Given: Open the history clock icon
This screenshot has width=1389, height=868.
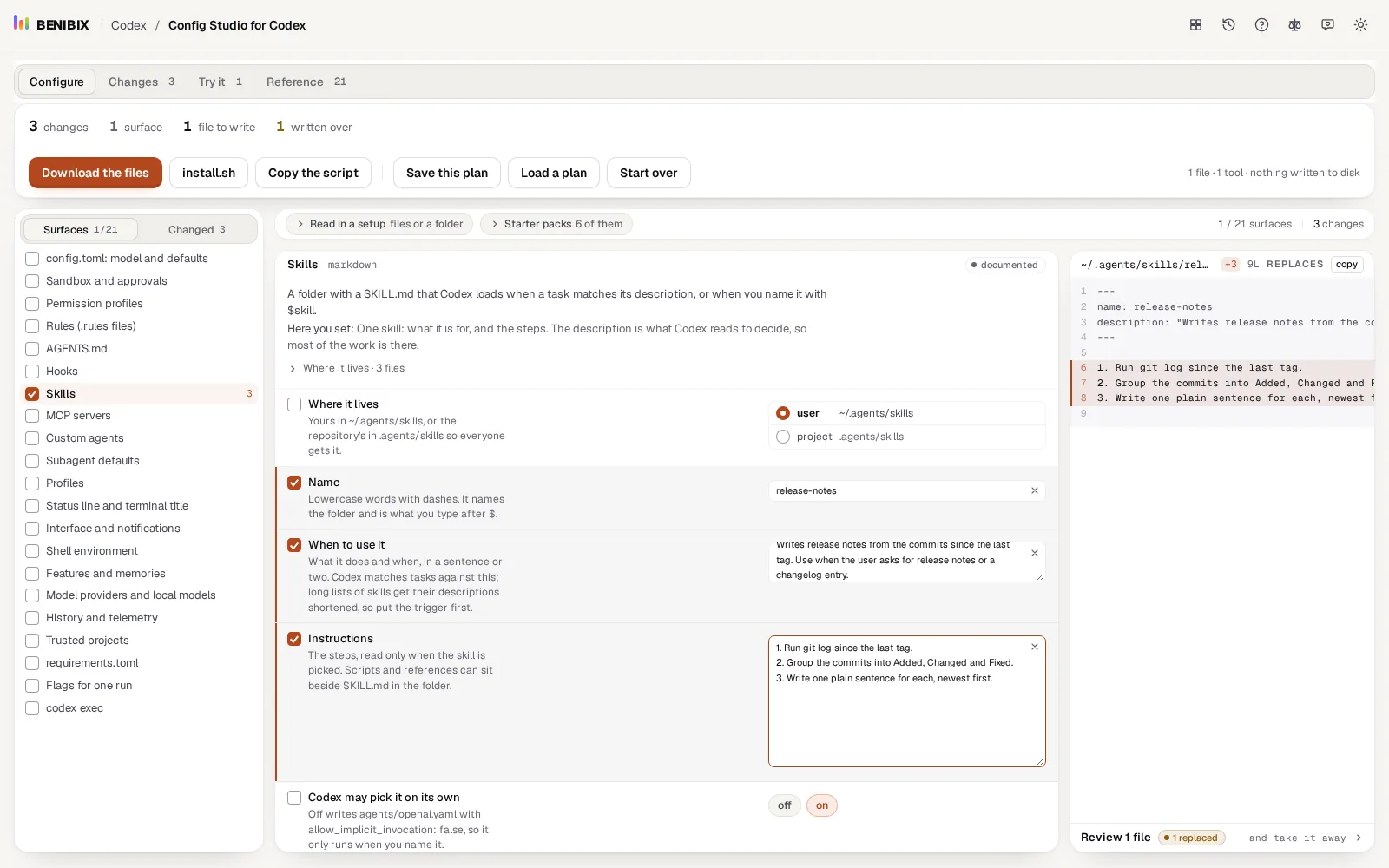Looking at the screenshot, I should point(1228,25).
